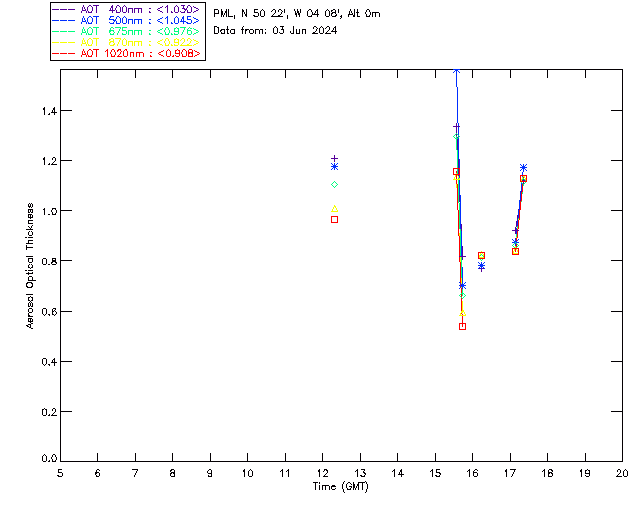Click the "Aerosol Optical Thickness" y-axis label

click(30, 266)
